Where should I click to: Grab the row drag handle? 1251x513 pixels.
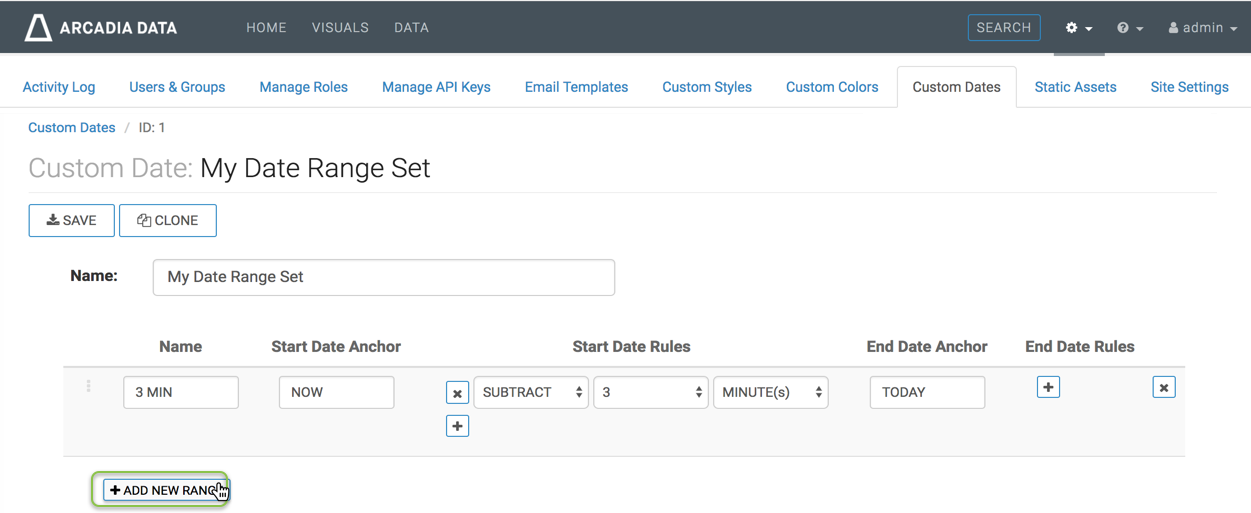pyautogui.click(x=88, y=386)
